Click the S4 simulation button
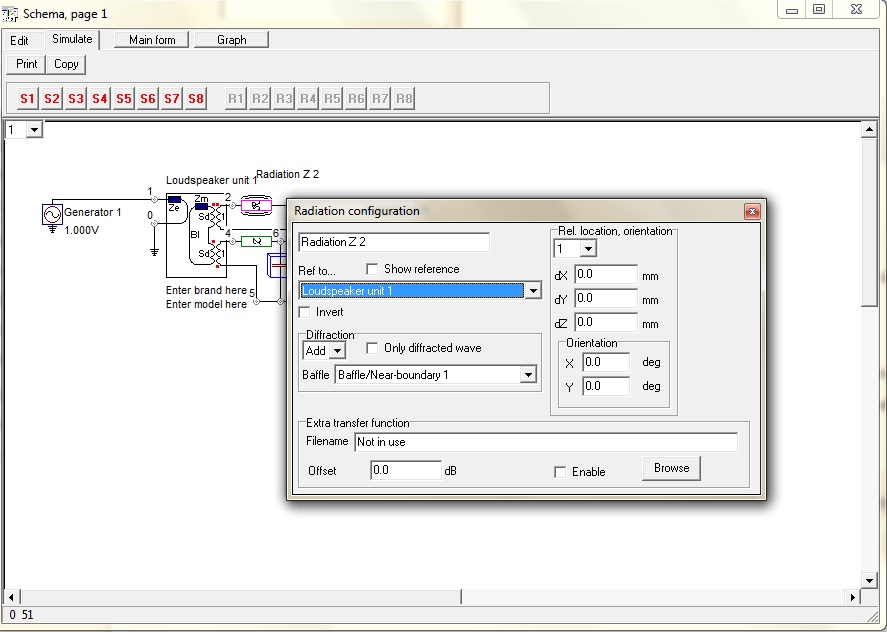887x632 pixels. tap(100, 98)
